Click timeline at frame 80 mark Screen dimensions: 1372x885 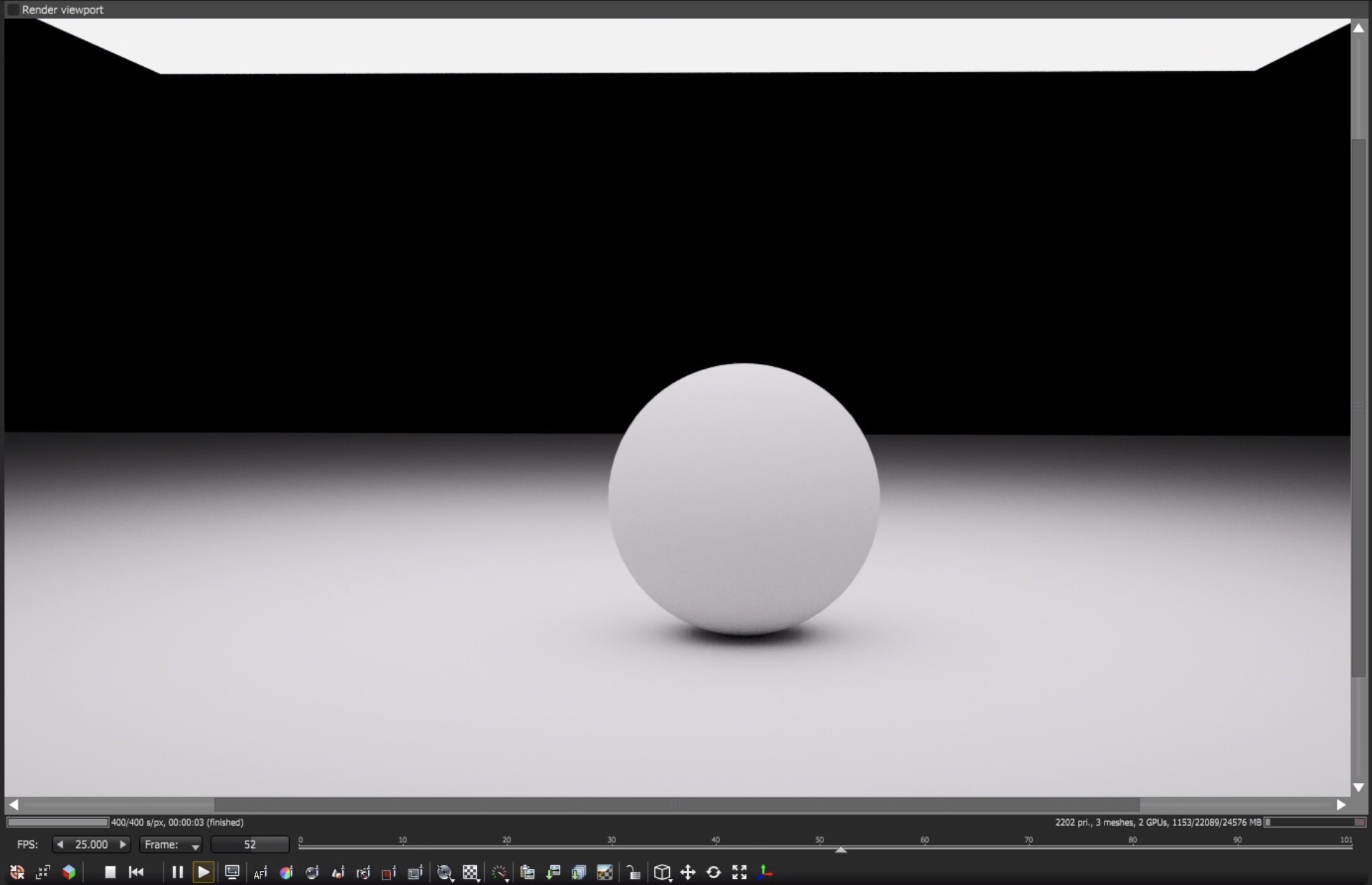1132,846
